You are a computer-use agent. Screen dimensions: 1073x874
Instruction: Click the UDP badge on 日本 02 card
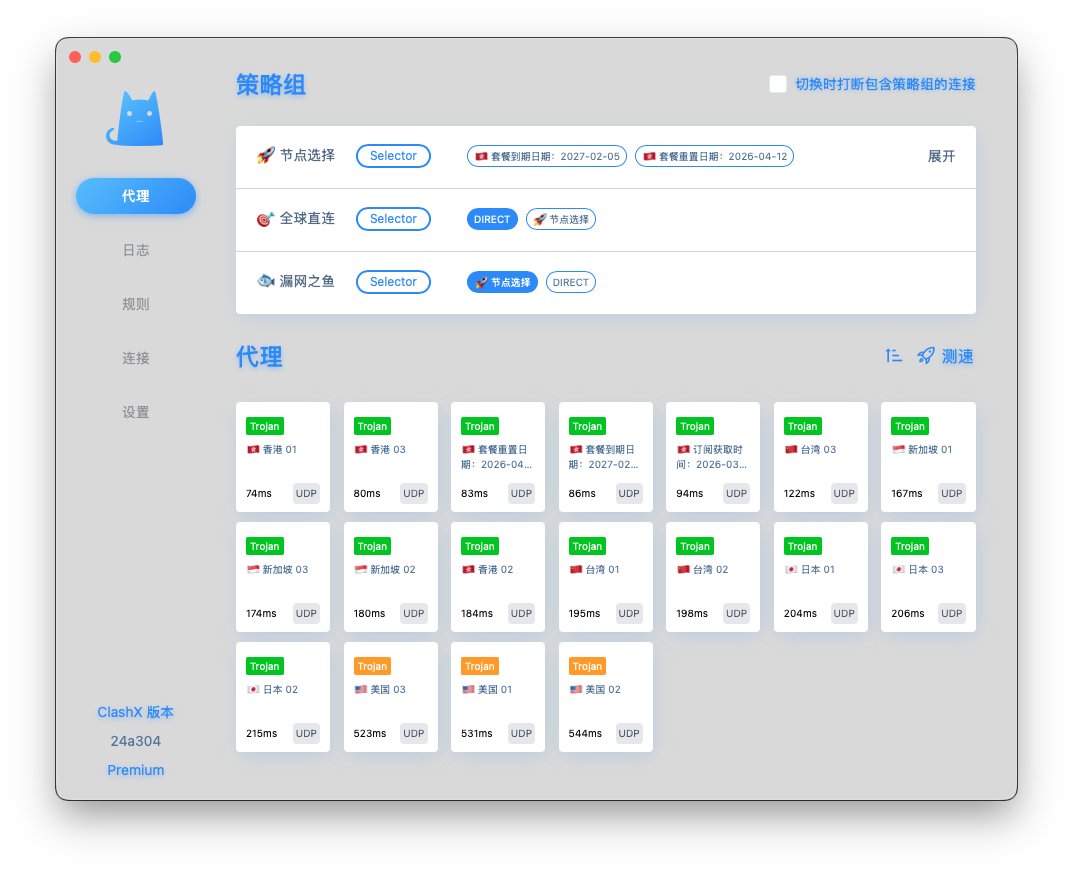(306, 734)
